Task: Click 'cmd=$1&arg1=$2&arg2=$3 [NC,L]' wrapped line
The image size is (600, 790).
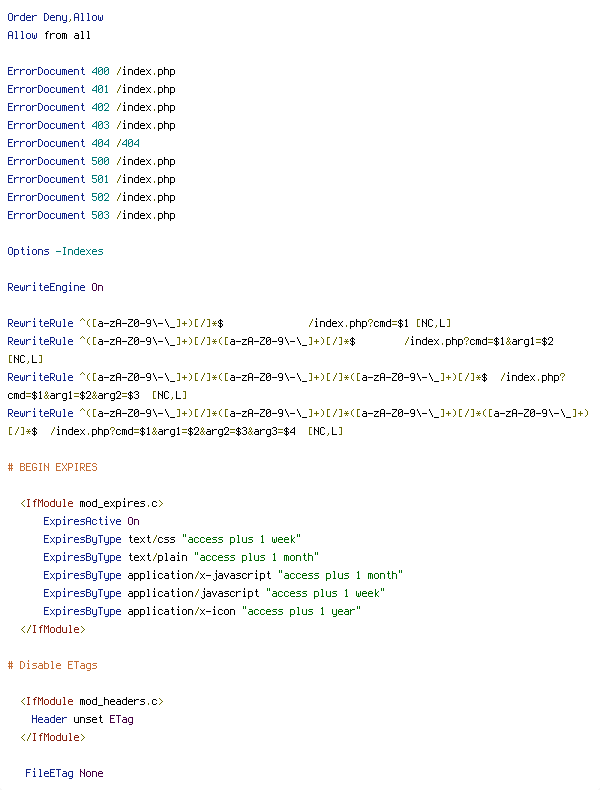Action: 97,396
